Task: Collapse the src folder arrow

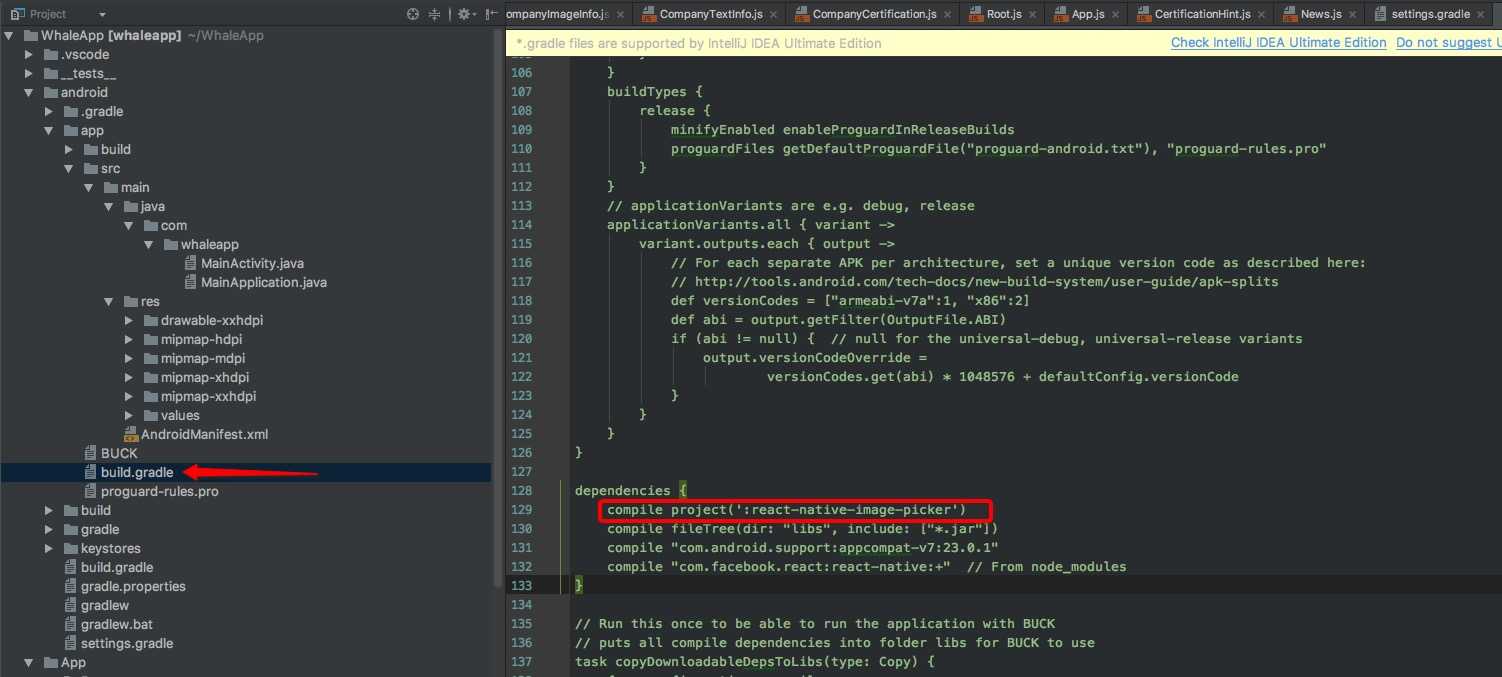Action: coord(69,168)
